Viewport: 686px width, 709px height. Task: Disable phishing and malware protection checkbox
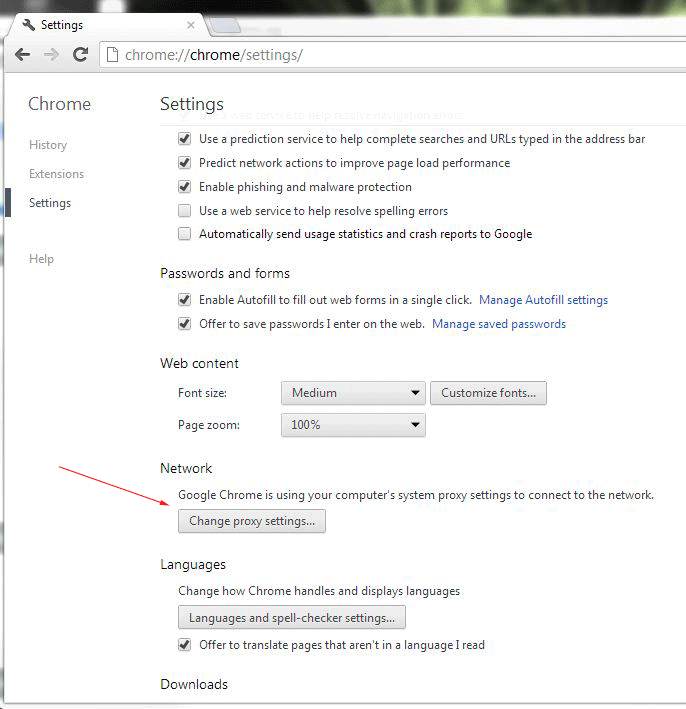point(185,187)
